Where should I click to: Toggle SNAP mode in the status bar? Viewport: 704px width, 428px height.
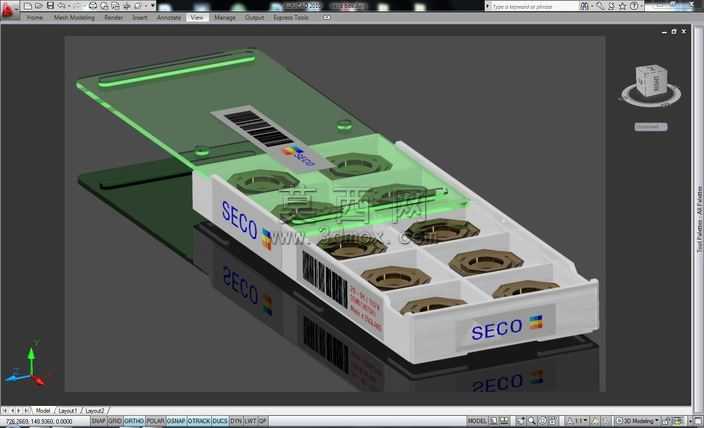click(98, 421)
